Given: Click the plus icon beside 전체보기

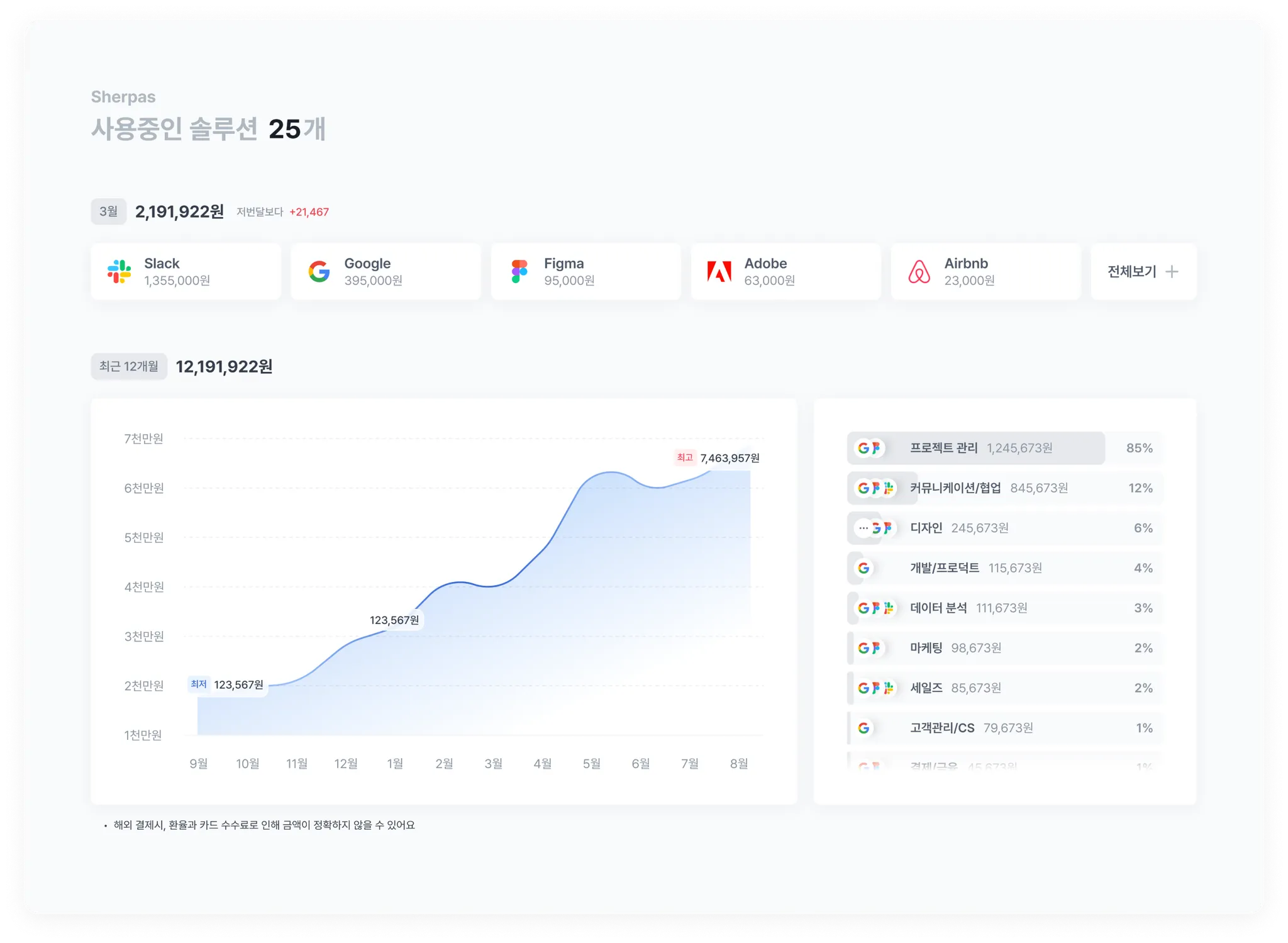Looking at the screenshot, I should pyautogui.click(x=1172, y=272).
